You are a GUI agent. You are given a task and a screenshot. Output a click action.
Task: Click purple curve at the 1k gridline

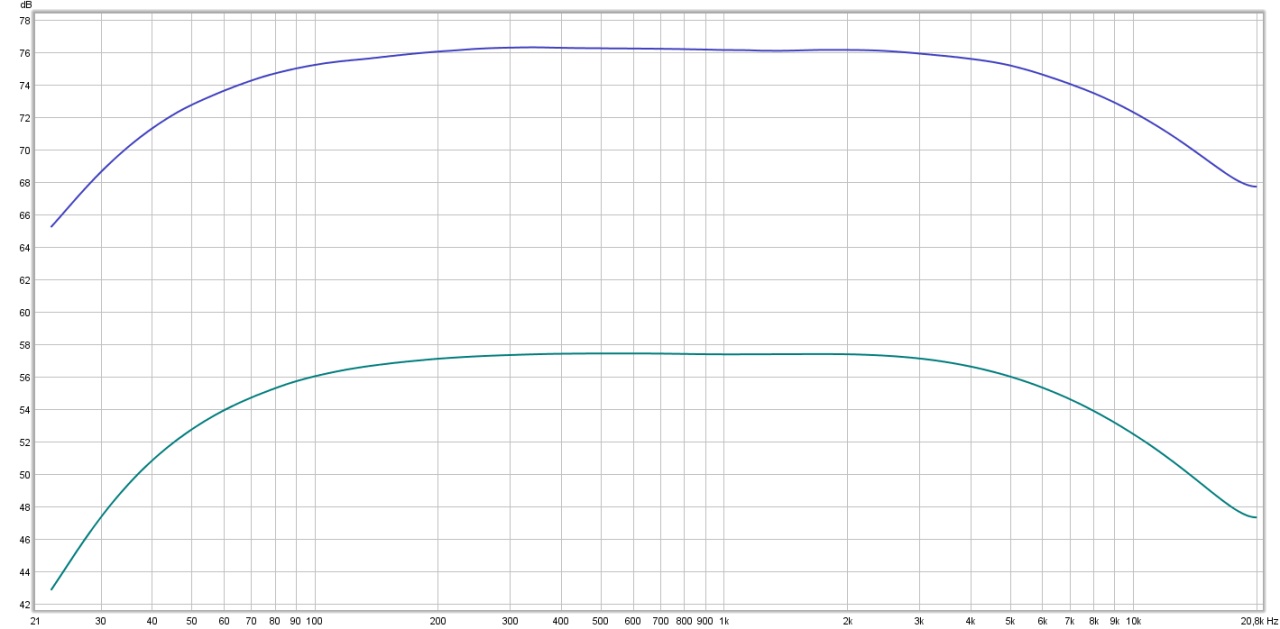point(723,49)
